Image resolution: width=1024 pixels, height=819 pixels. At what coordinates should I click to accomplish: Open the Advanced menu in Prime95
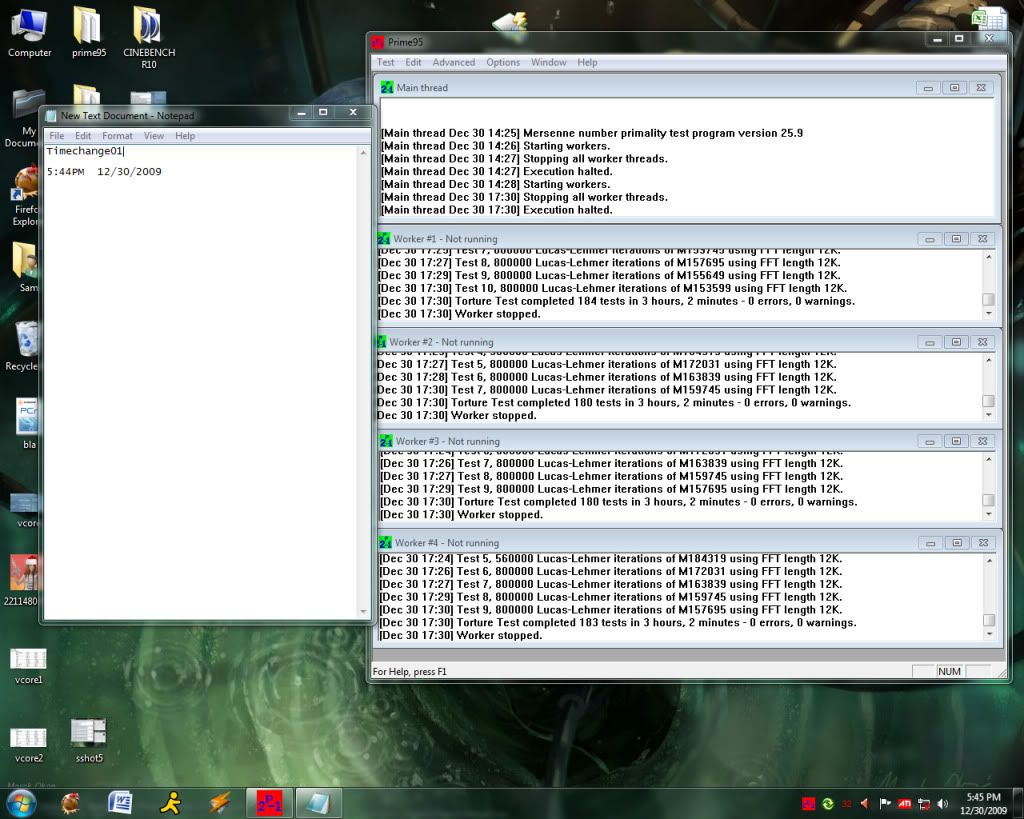[453, 62]
